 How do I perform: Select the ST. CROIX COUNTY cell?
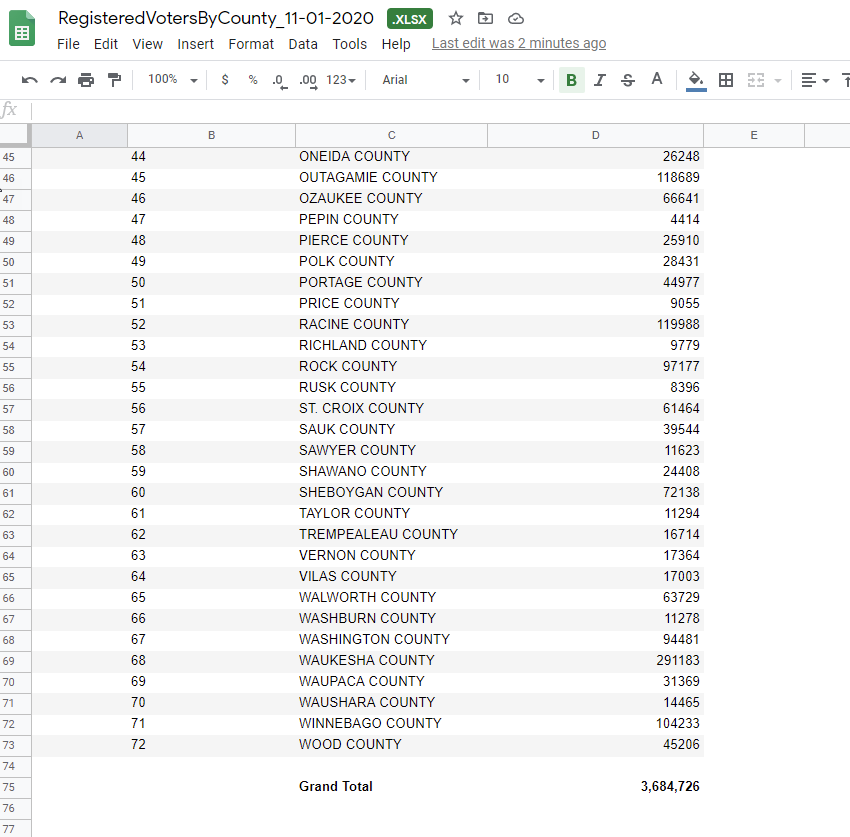[391, 408]
